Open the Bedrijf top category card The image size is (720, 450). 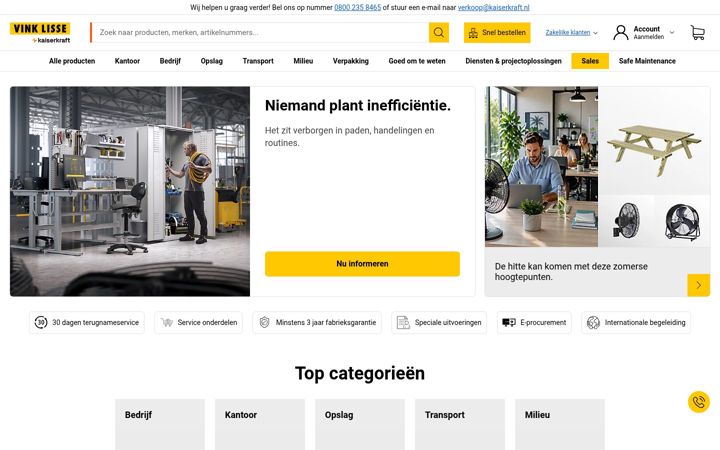160,424
